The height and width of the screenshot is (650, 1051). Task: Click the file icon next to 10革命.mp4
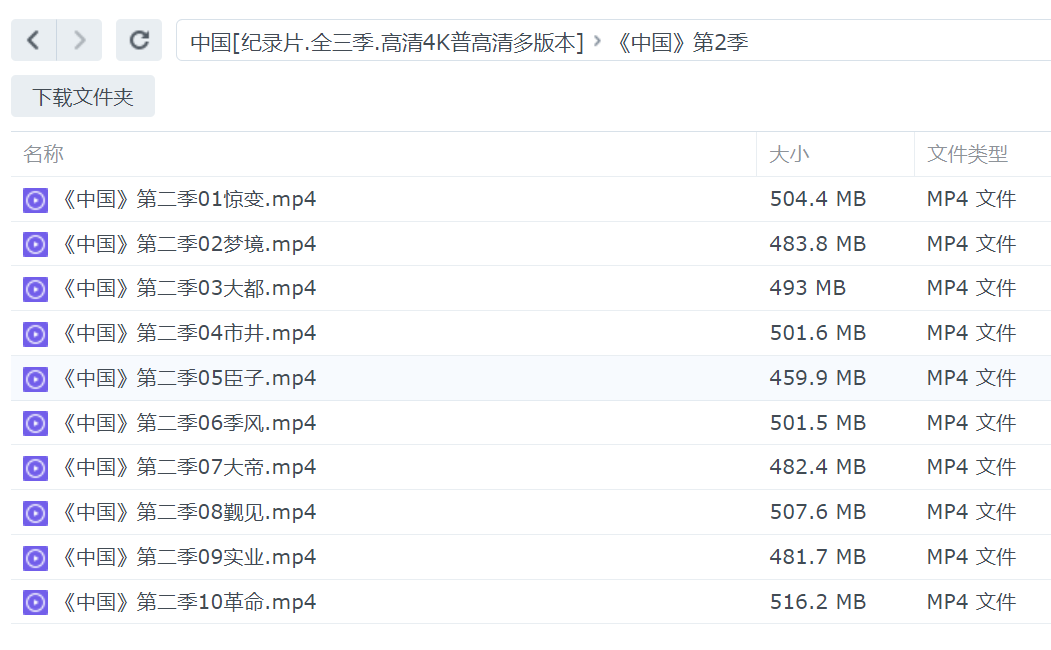(x=35, y=602)
